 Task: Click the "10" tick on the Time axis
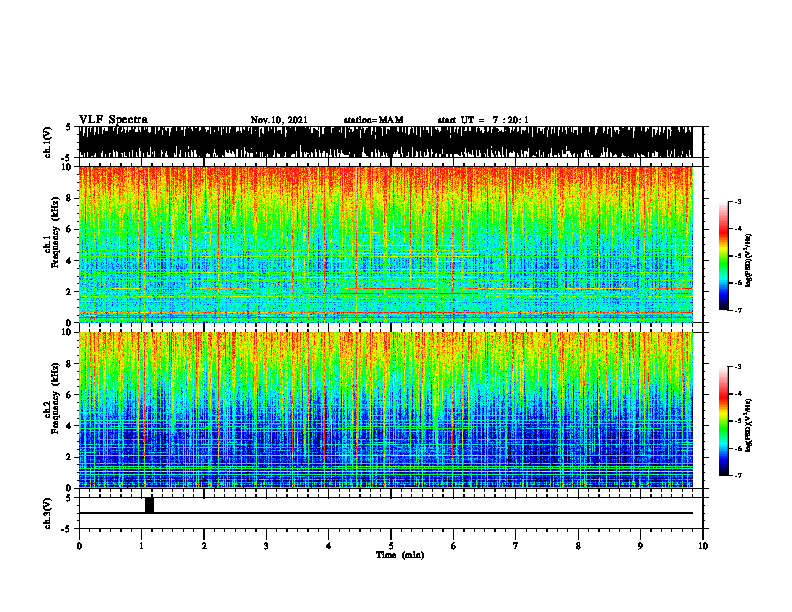coord(703,546)
